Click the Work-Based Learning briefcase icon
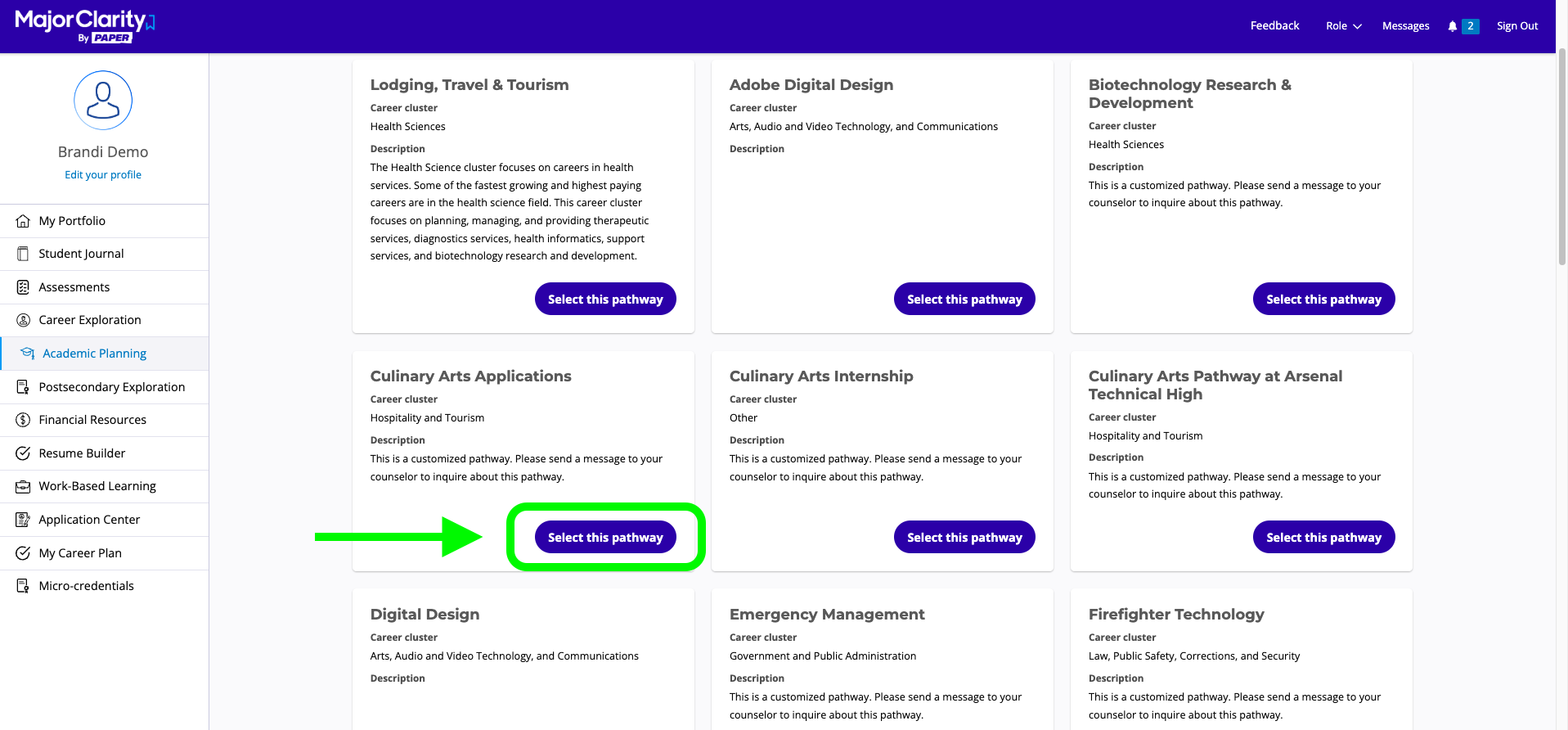 [23, 486]
